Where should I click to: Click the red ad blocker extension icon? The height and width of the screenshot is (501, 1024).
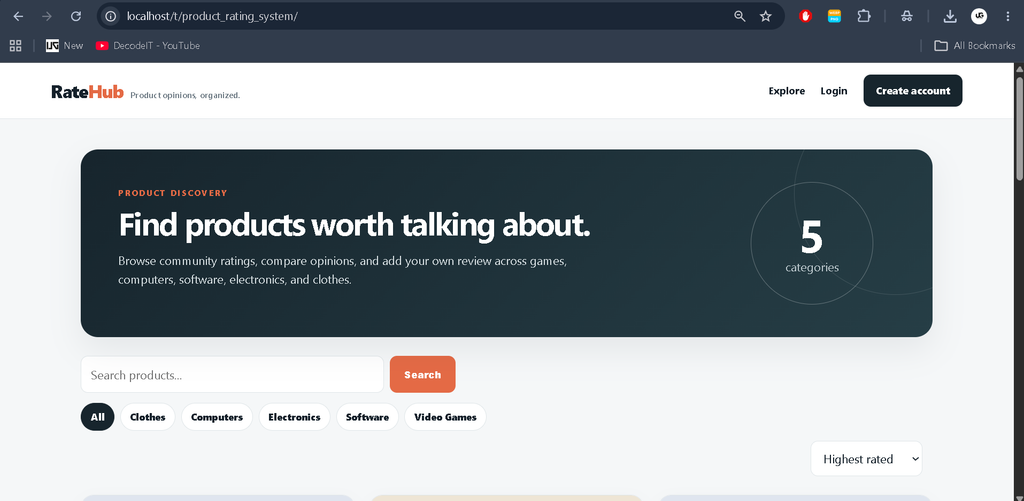point(805,16)
